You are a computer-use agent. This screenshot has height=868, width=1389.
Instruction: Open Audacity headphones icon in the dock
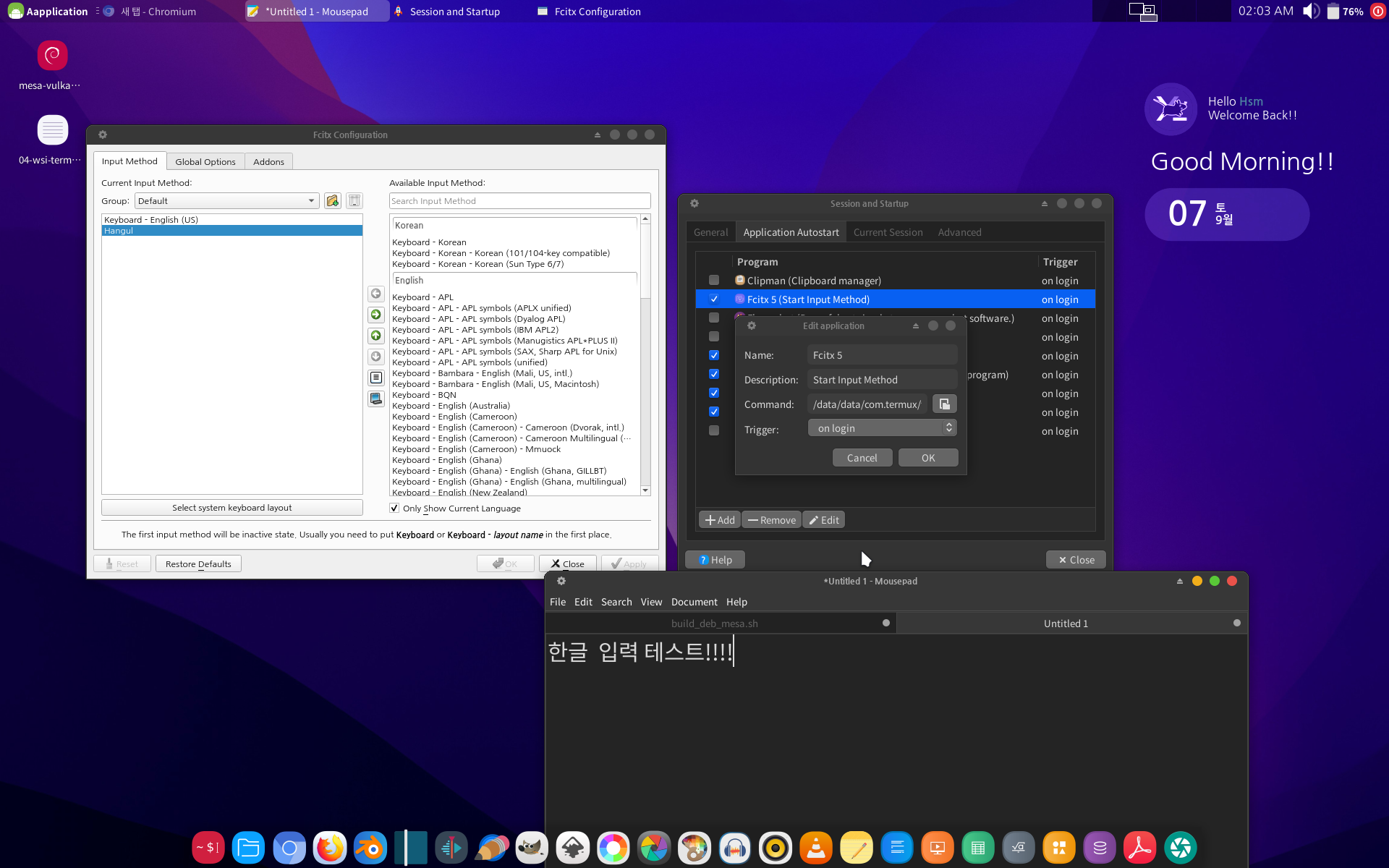(x=735, y=848)
